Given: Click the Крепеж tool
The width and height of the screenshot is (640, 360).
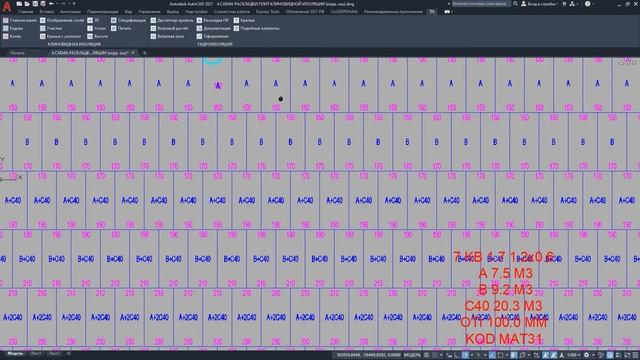Looking at the screenshot, I should pos(244,20).
